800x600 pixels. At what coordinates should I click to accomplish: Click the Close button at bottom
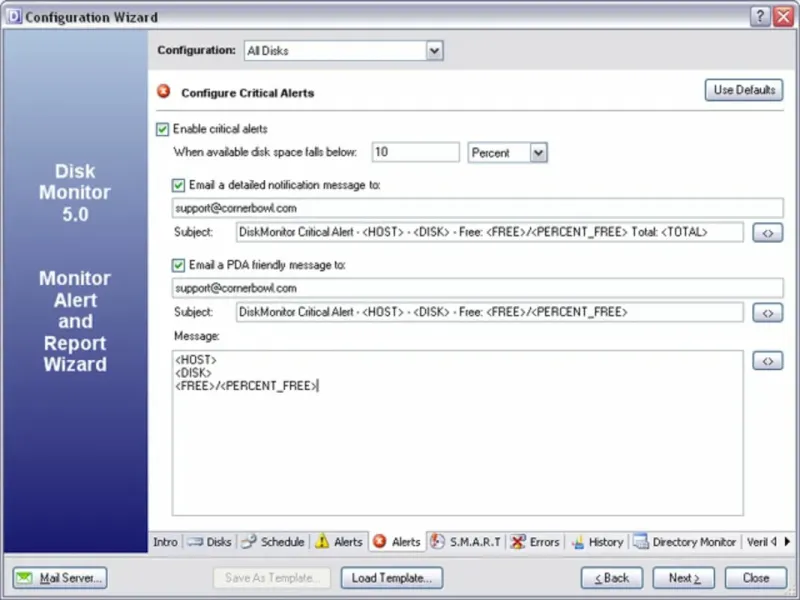point(756,578)
